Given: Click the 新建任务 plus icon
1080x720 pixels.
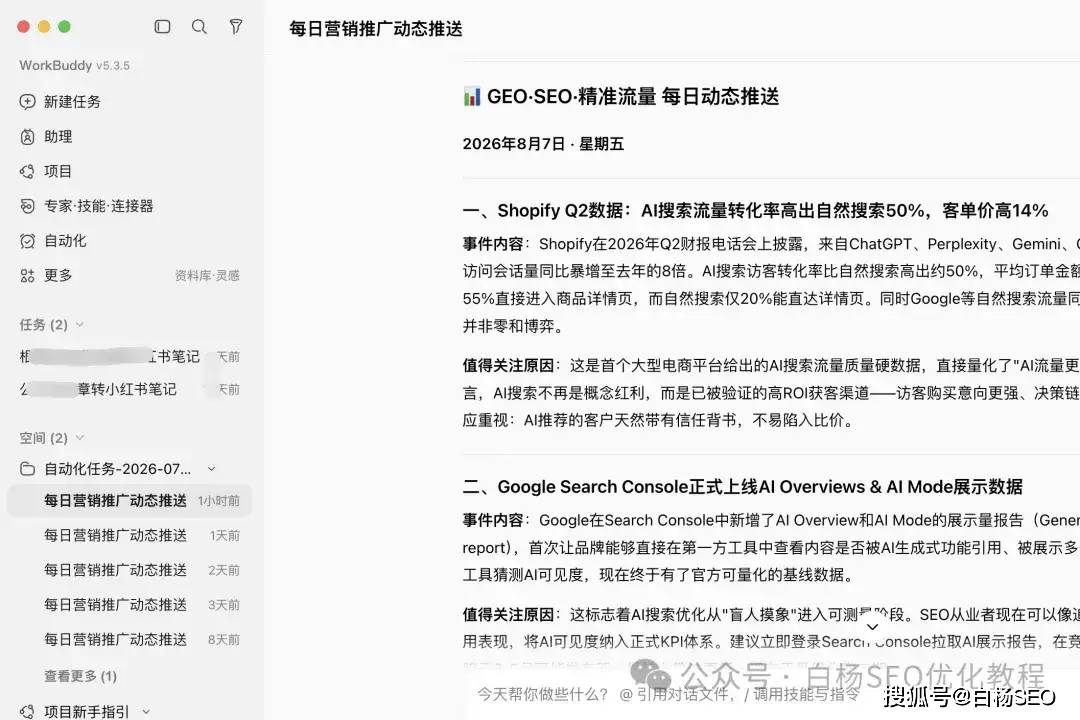Looking at the screenshot, I should tap(28, 102).
